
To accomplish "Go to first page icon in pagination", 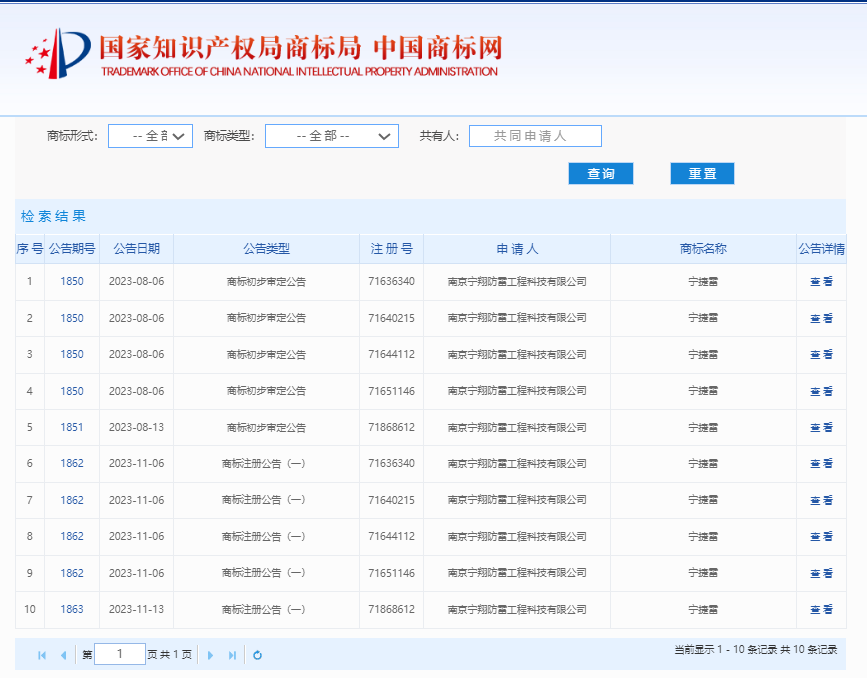I will [x=42, y=655].
